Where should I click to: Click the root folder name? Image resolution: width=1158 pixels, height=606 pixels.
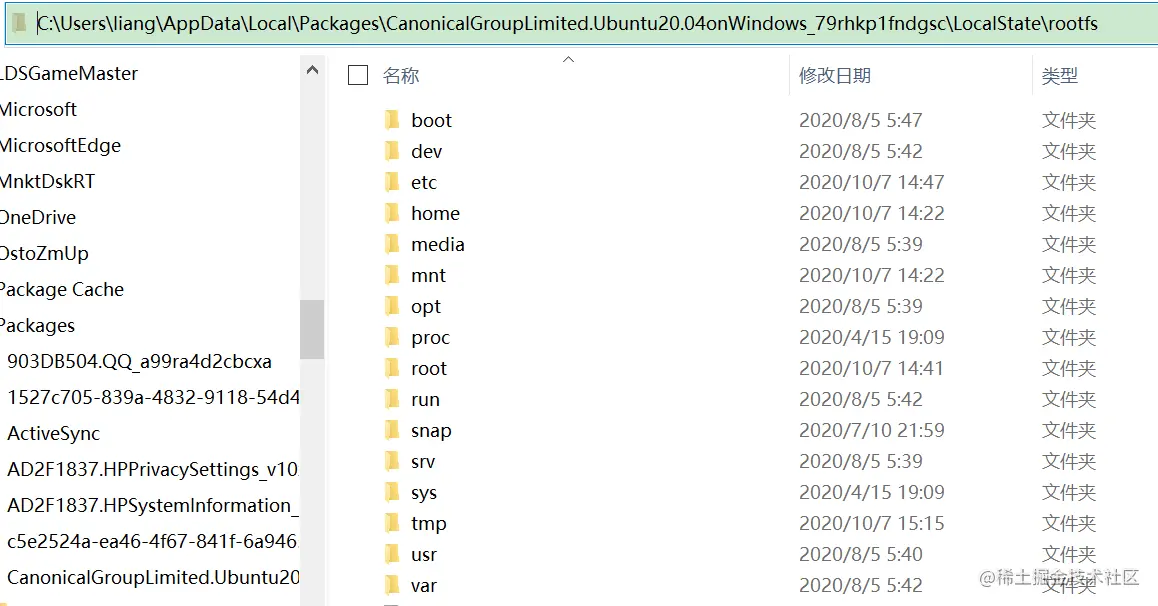click(x=429, y=368)
